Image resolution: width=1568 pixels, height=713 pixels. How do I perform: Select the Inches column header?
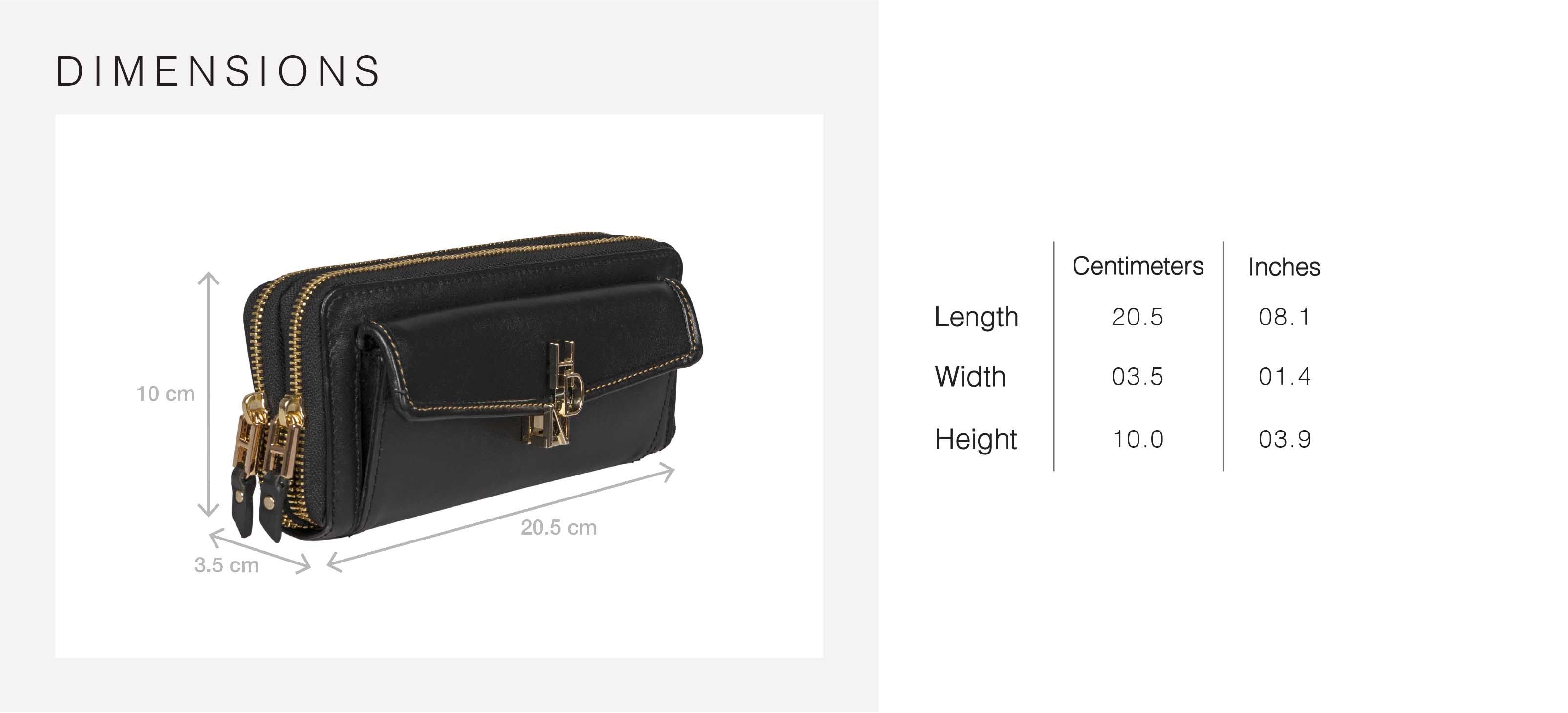(x=1284, y=267)
